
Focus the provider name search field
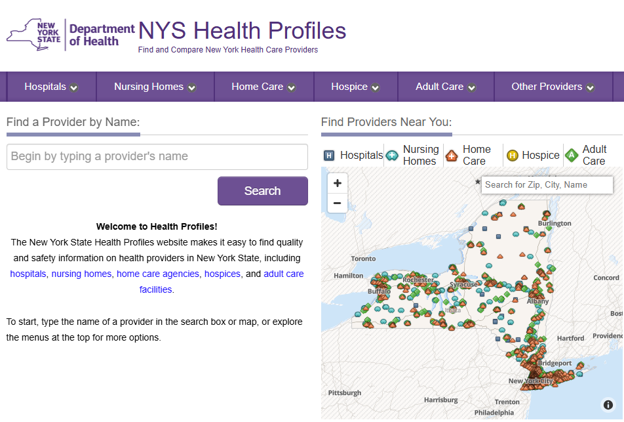[x=157, y=156]
